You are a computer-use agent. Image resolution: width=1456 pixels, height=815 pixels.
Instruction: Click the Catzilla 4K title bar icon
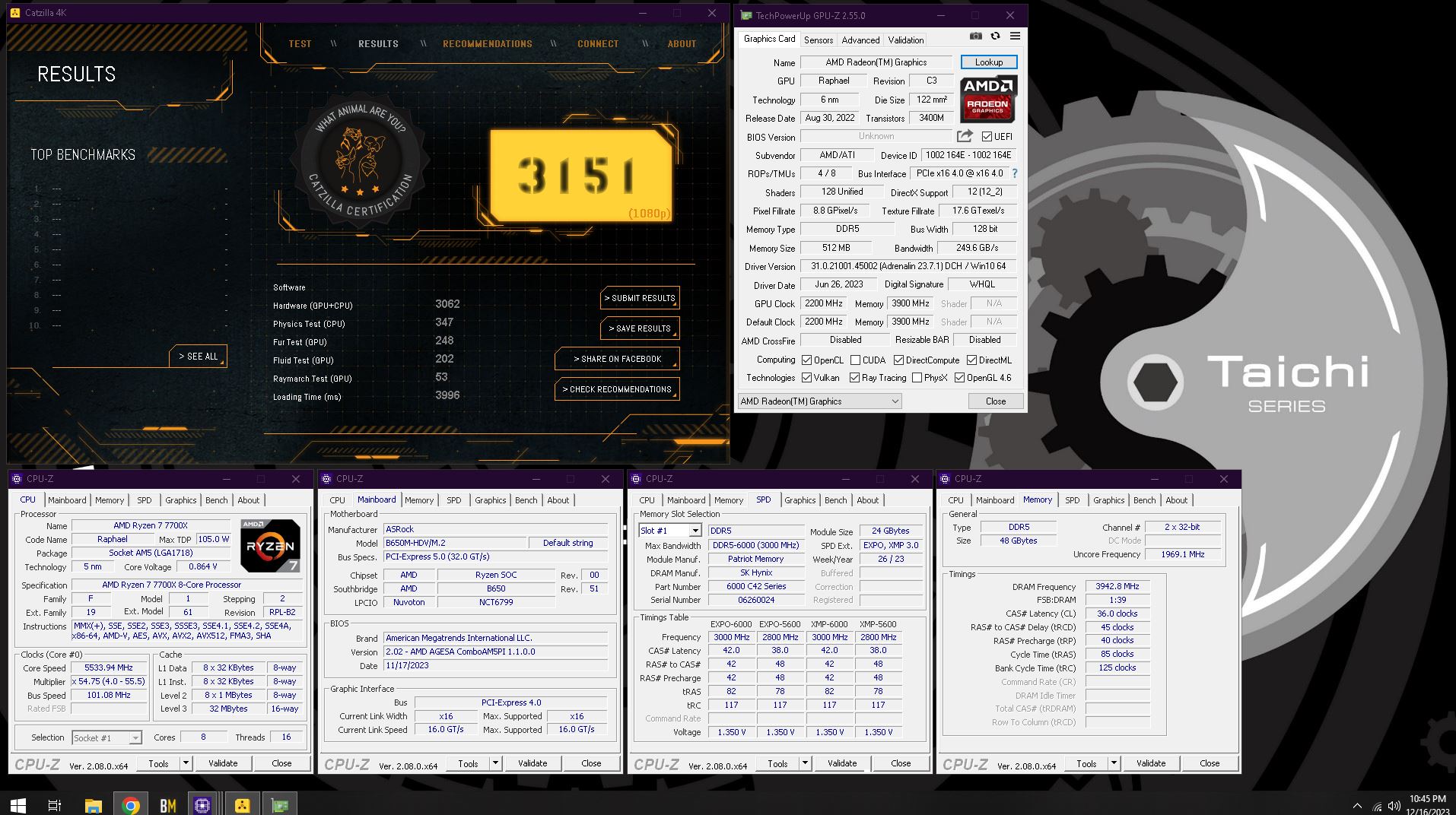coord(15,13)
